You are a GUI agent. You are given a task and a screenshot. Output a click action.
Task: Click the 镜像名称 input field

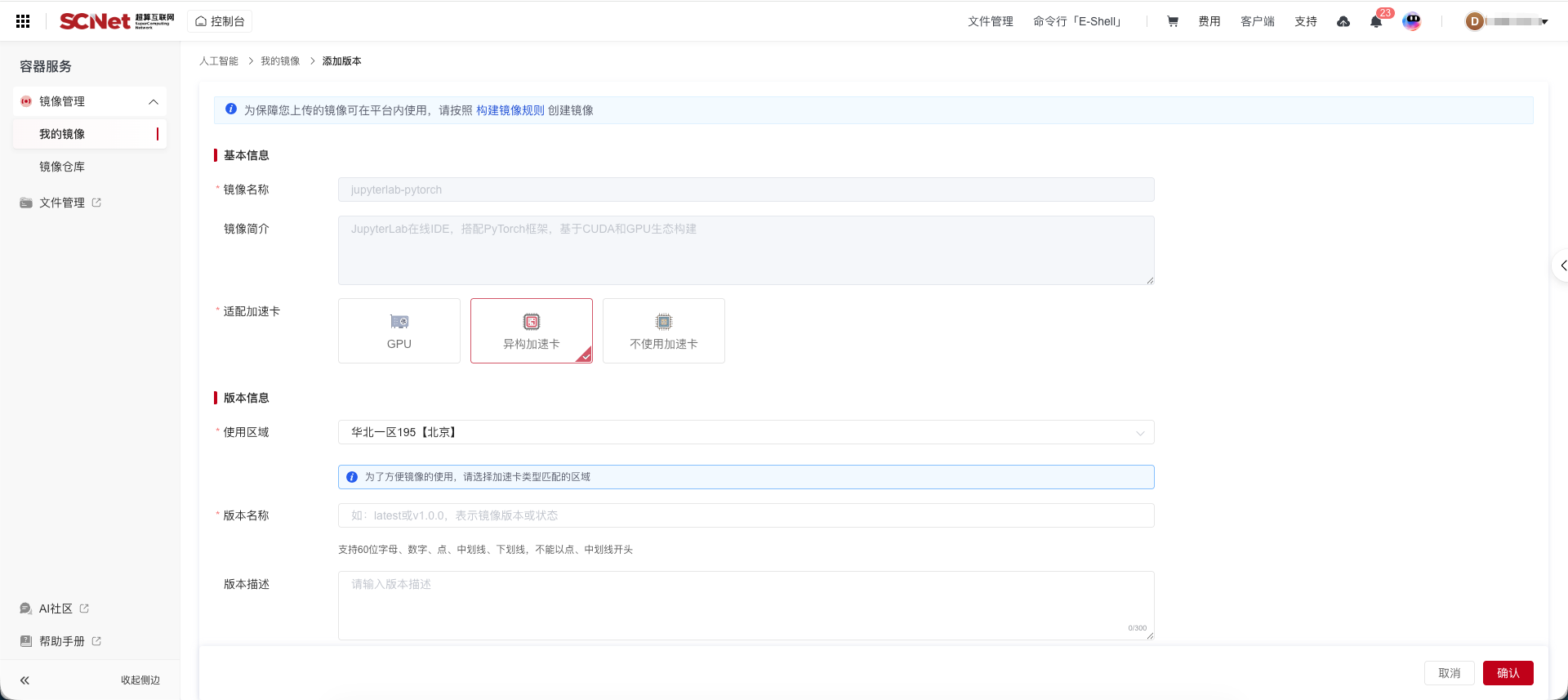pyautogui.click(x=746, y=189)
